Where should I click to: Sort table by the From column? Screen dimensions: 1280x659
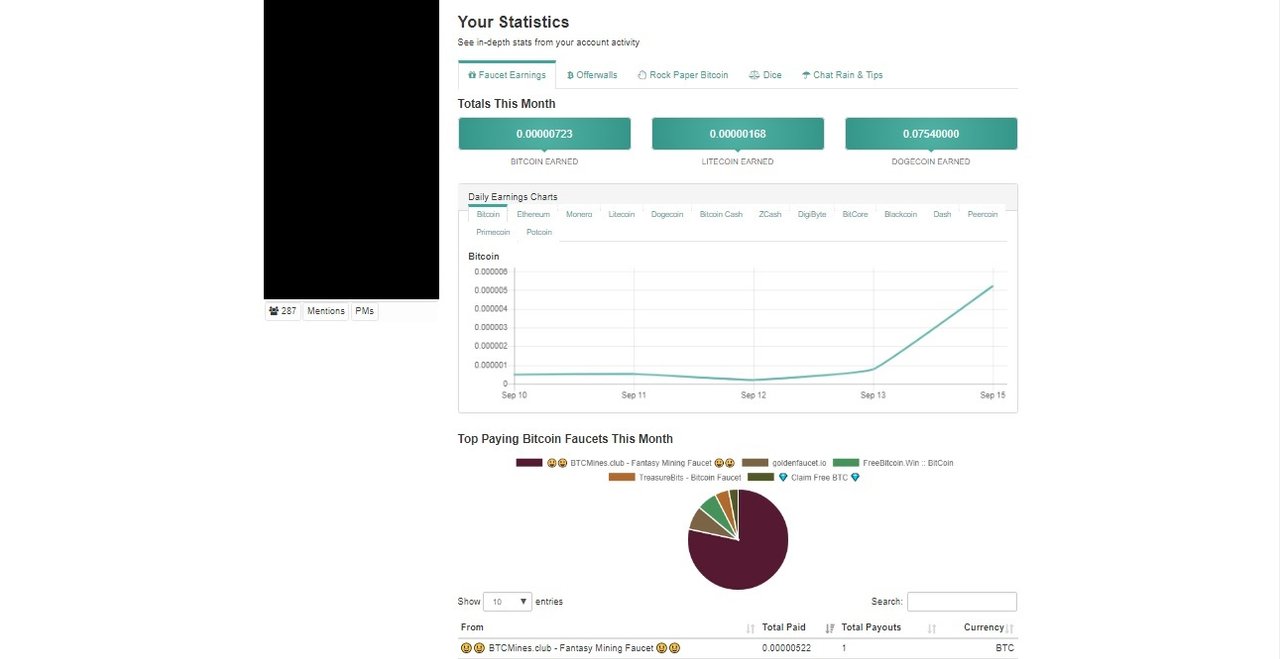point(607,628)
